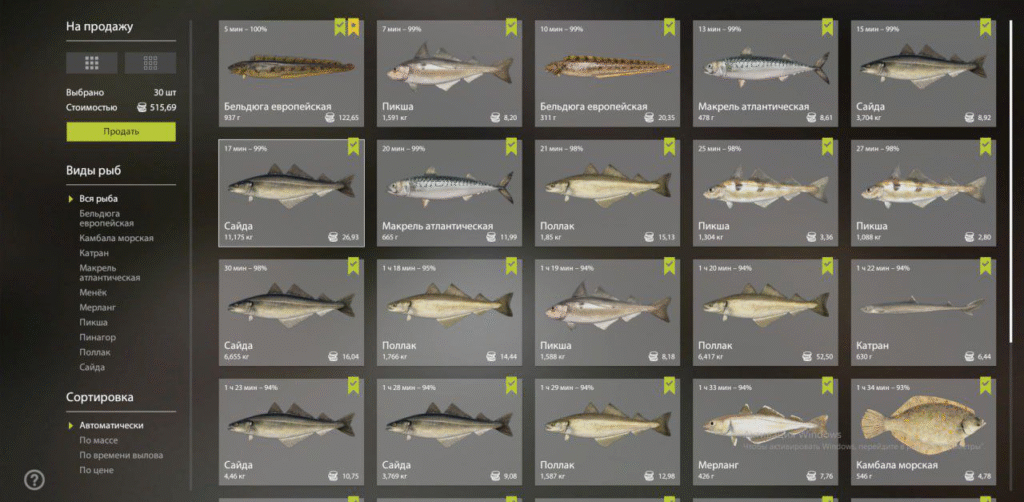Click the coin icon on Камбала морская card
1024x502 pixels.
(x=968, y=477)
